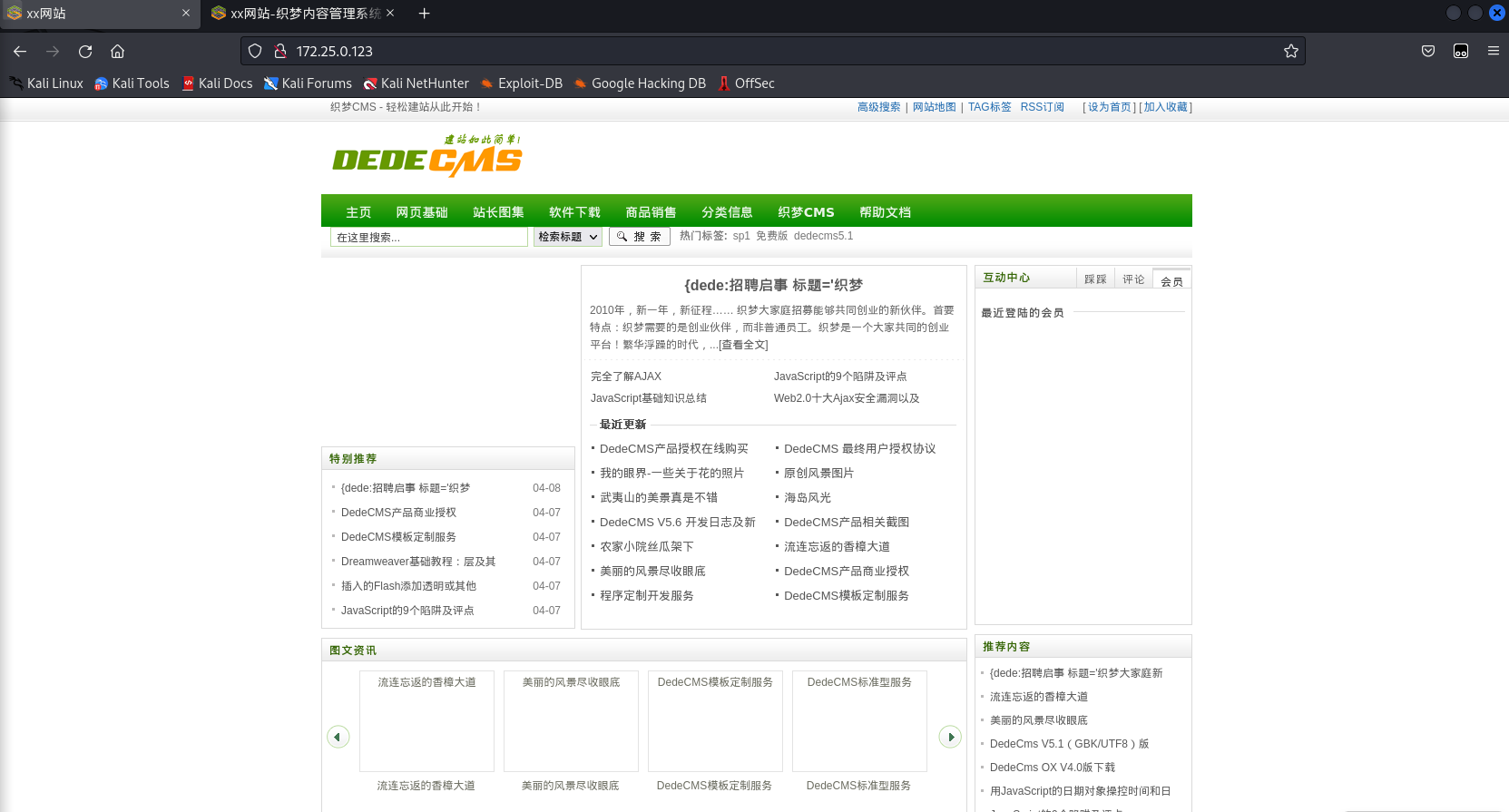Open 站长图集 navigation item

tap(498, 212)
